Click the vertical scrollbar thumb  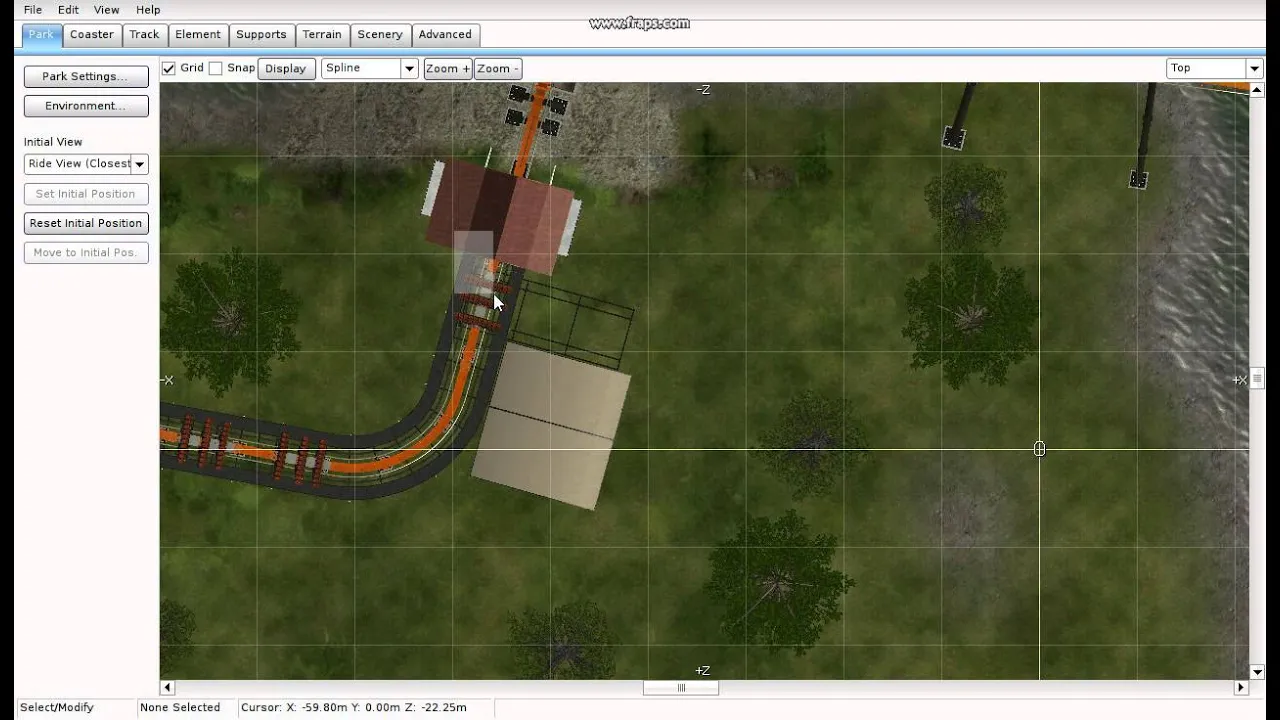click(1257, 378)
